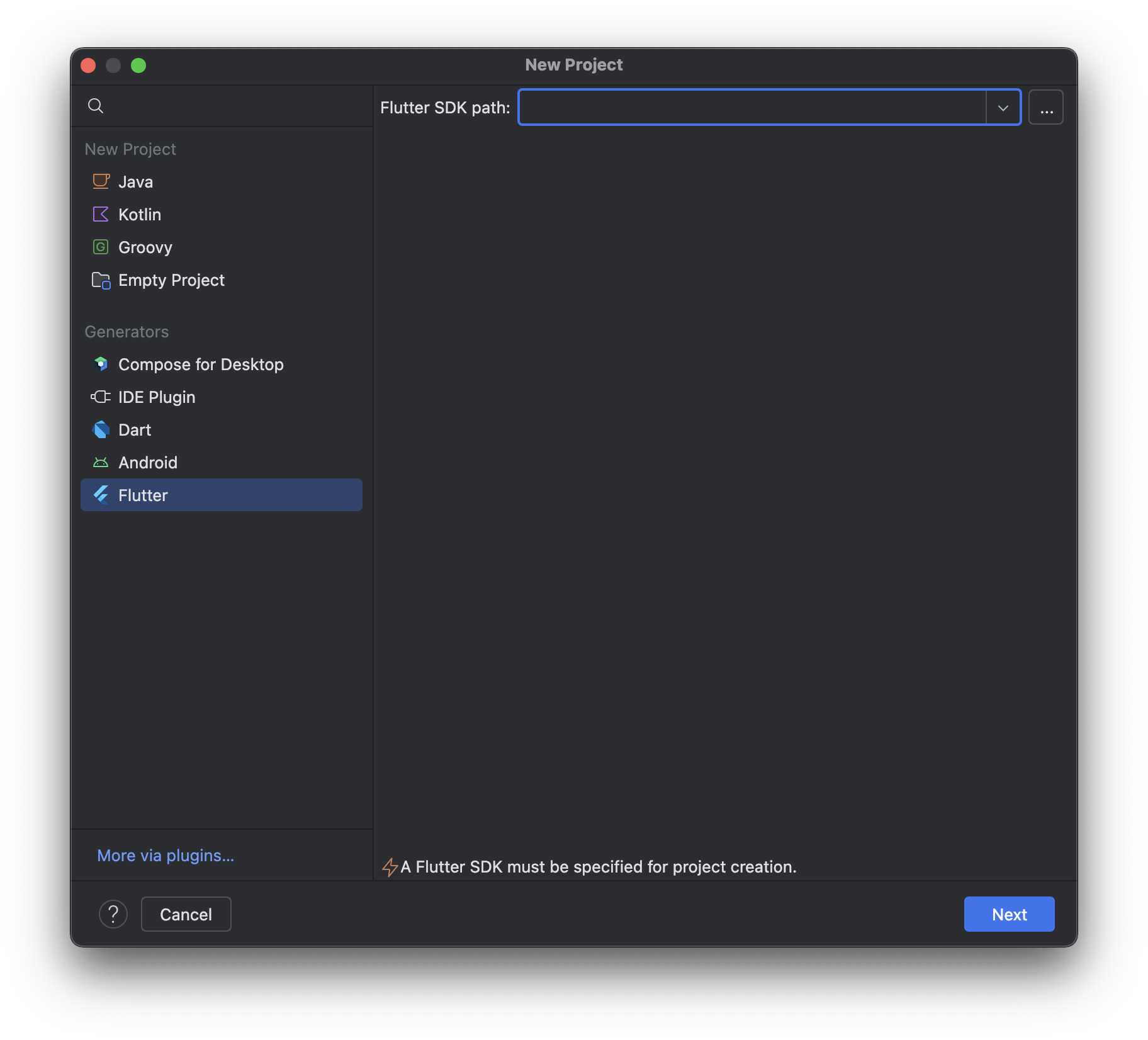Click the search magnifier icon

95,106
